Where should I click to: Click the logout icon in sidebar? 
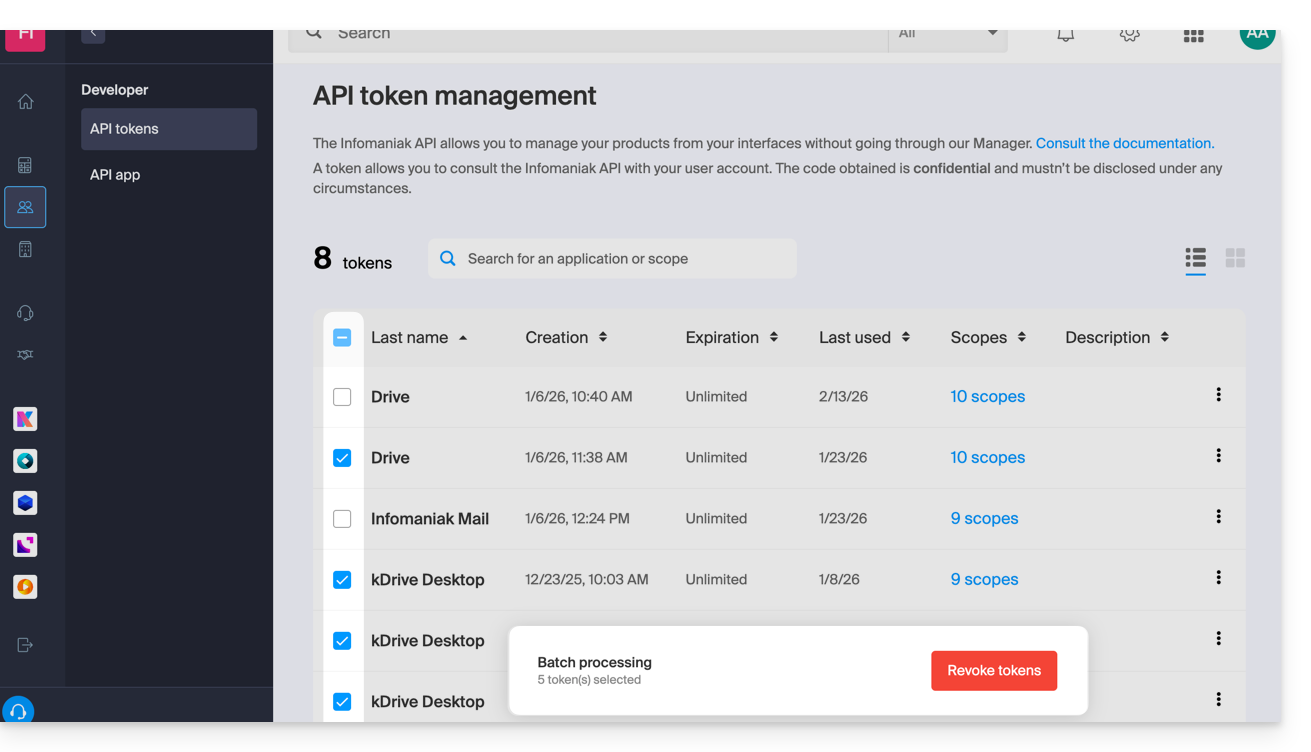(x=25, y=645)
